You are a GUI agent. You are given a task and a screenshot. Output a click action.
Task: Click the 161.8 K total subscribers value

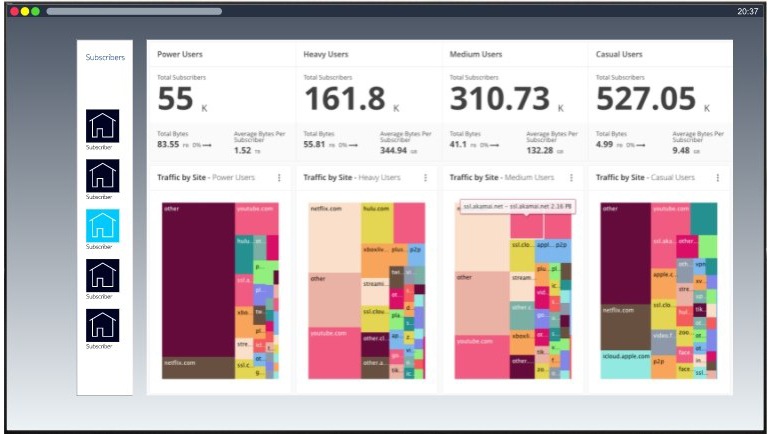(x=352, y=100)
